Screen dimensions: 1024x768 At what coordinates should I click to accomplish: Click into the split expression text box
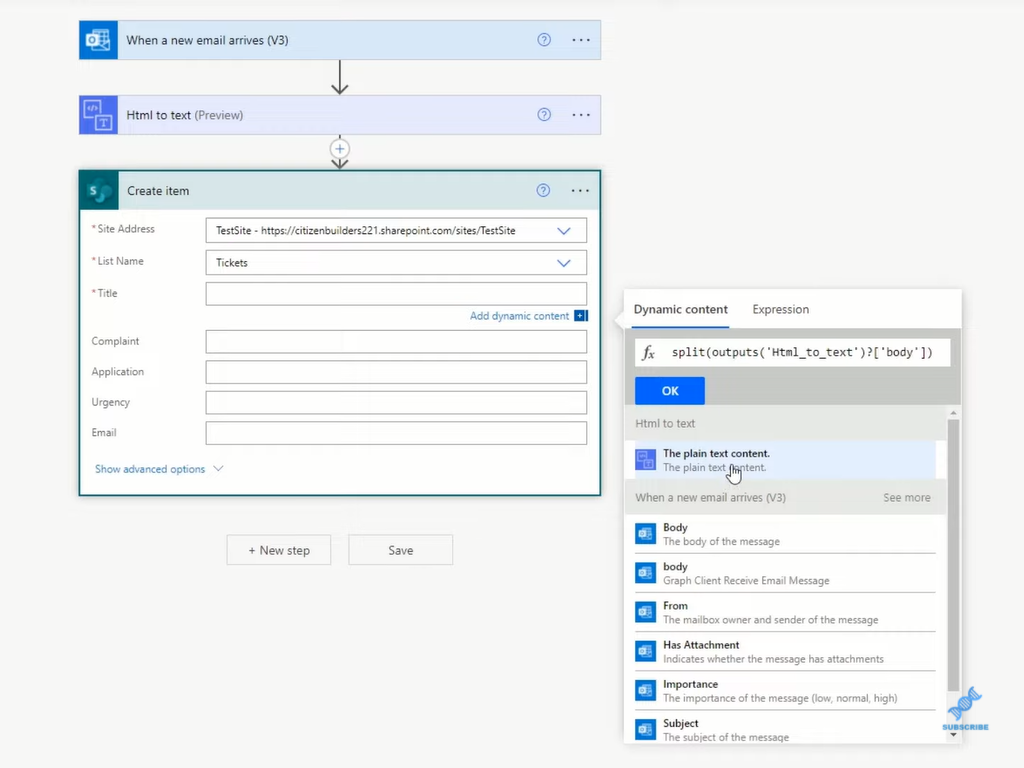[803, 353]
